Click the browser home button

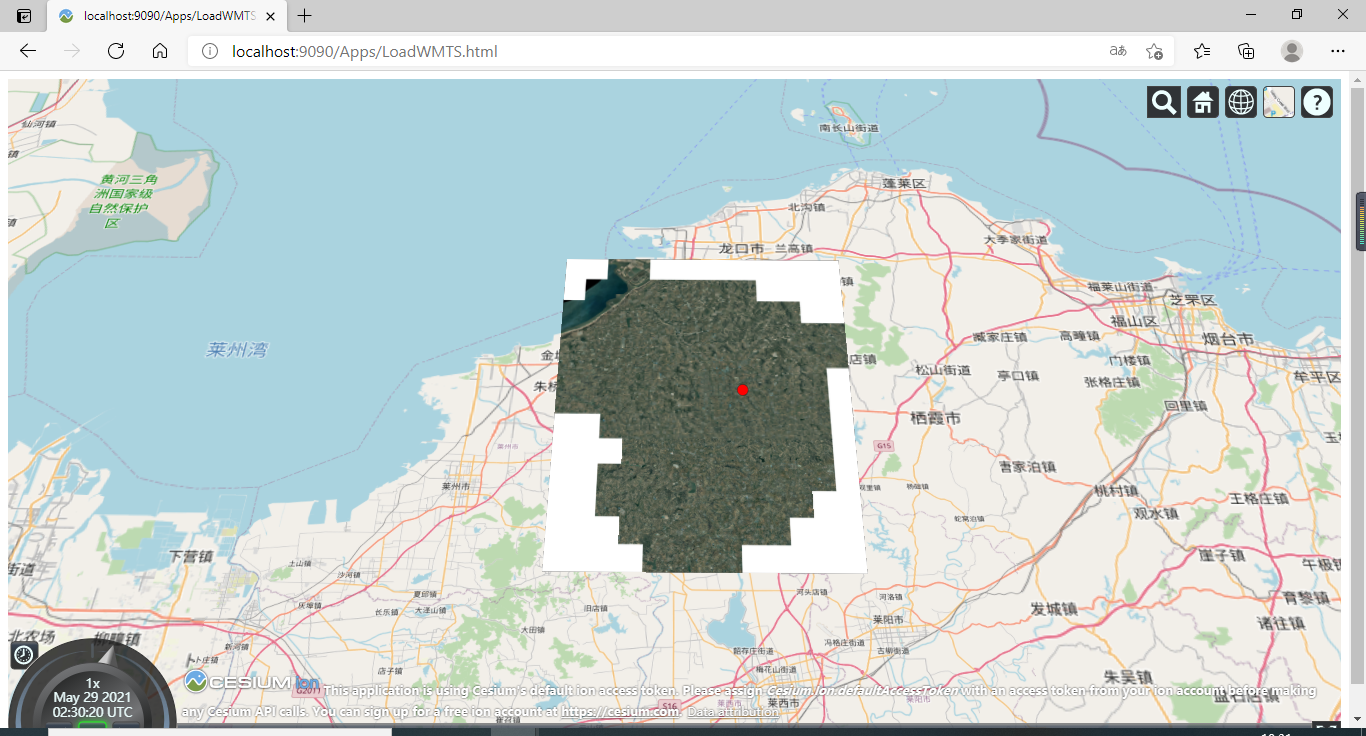(160, 51)
